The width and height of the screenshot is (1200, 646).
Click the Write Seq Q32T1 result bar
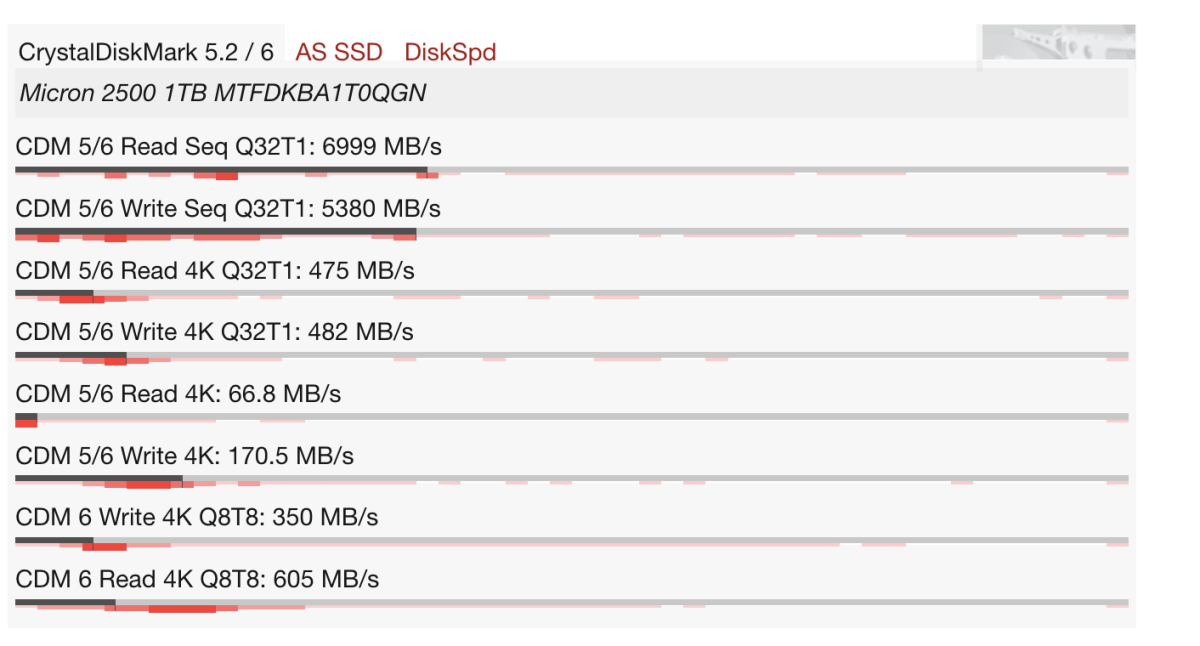point(215,232)
